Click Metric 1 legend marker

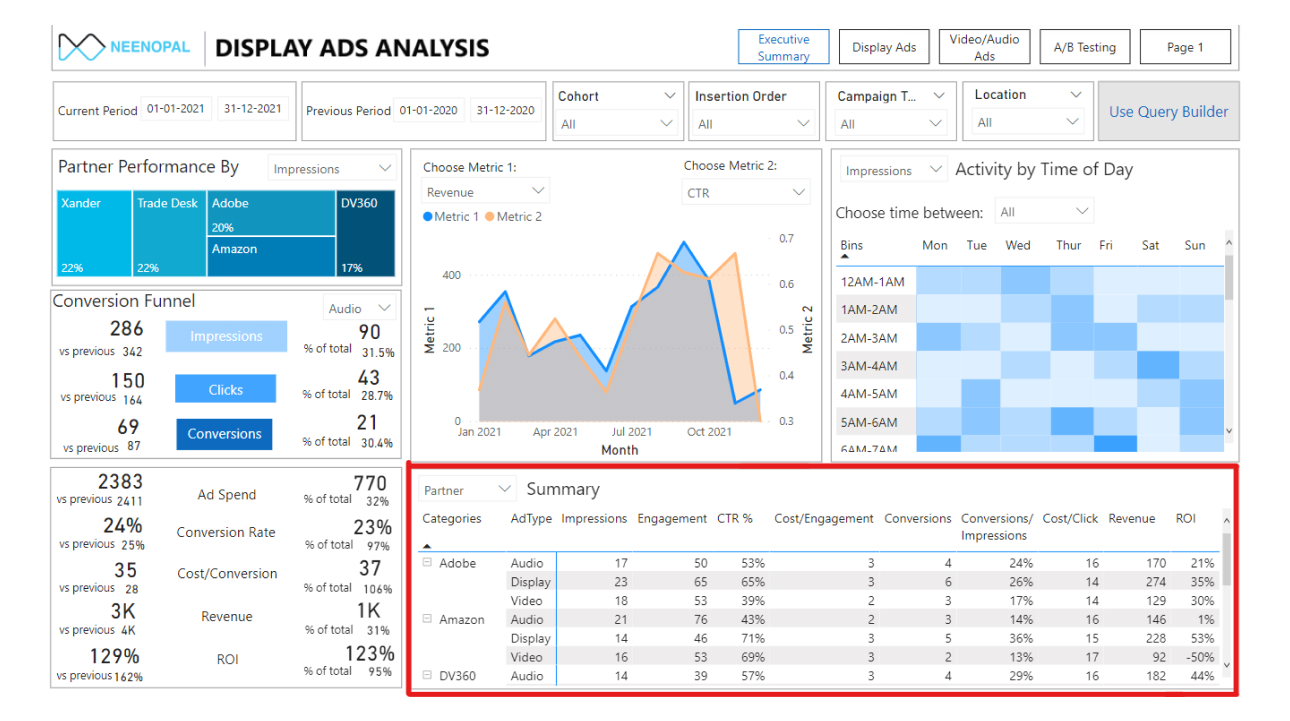pyautogui.click(x=428, y=216)
